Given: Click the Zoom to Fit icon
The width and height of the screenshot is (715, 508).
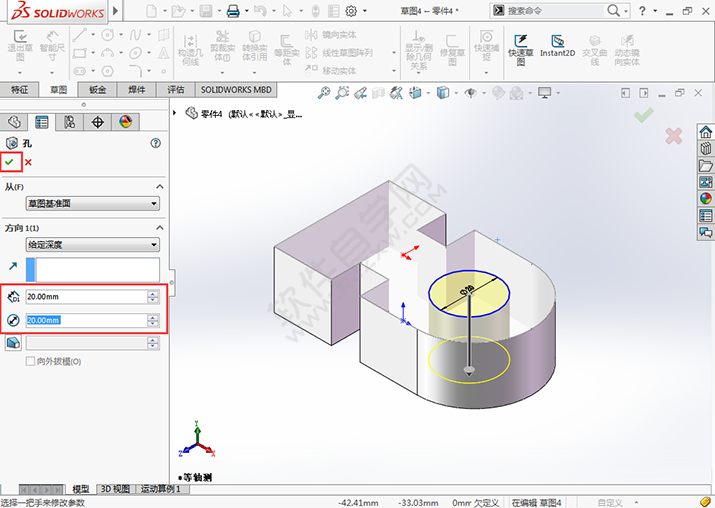Looking at the screenshot, I should tap(324, 93).
